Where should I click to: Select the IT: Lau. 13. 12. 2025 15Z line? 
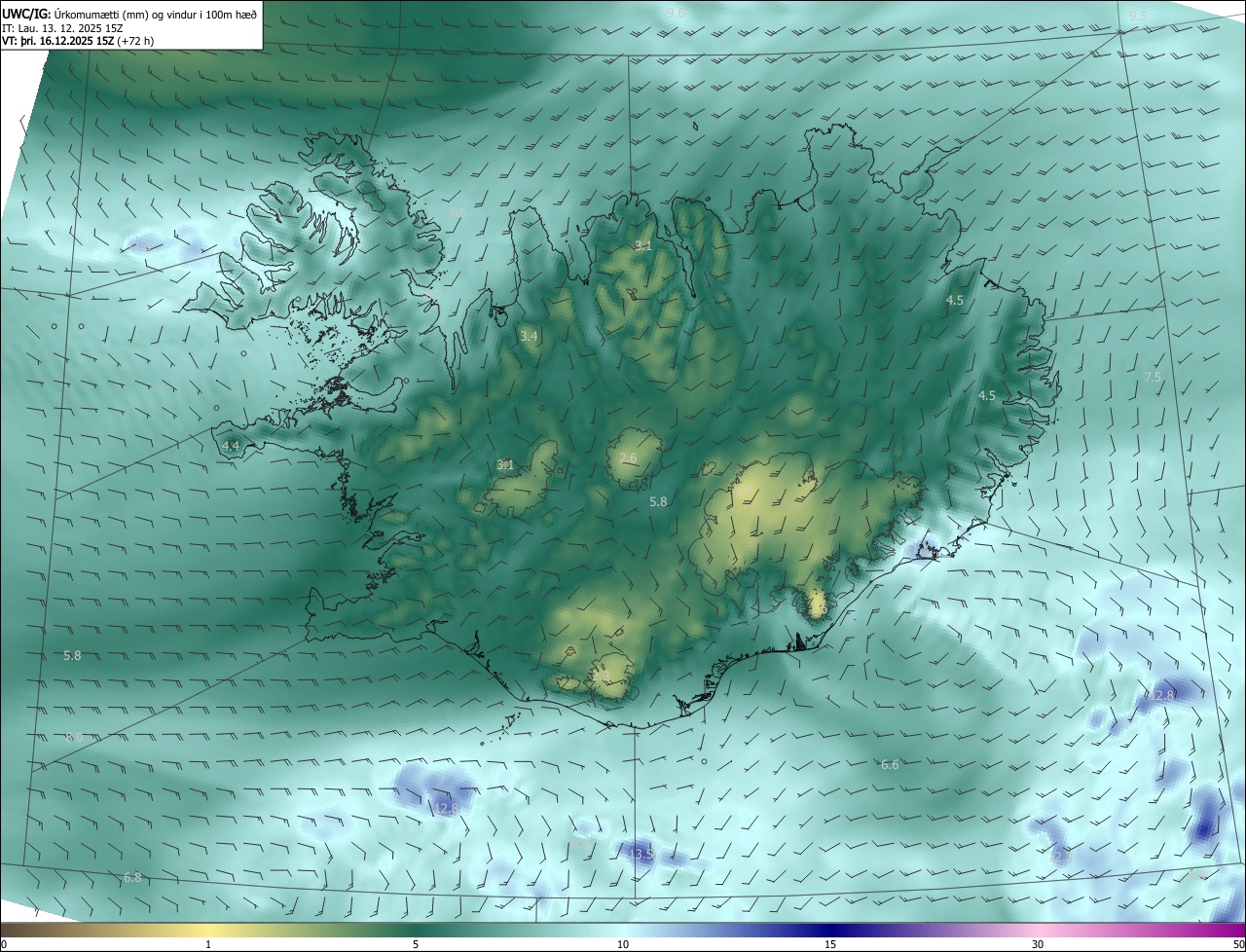(62, 28)
